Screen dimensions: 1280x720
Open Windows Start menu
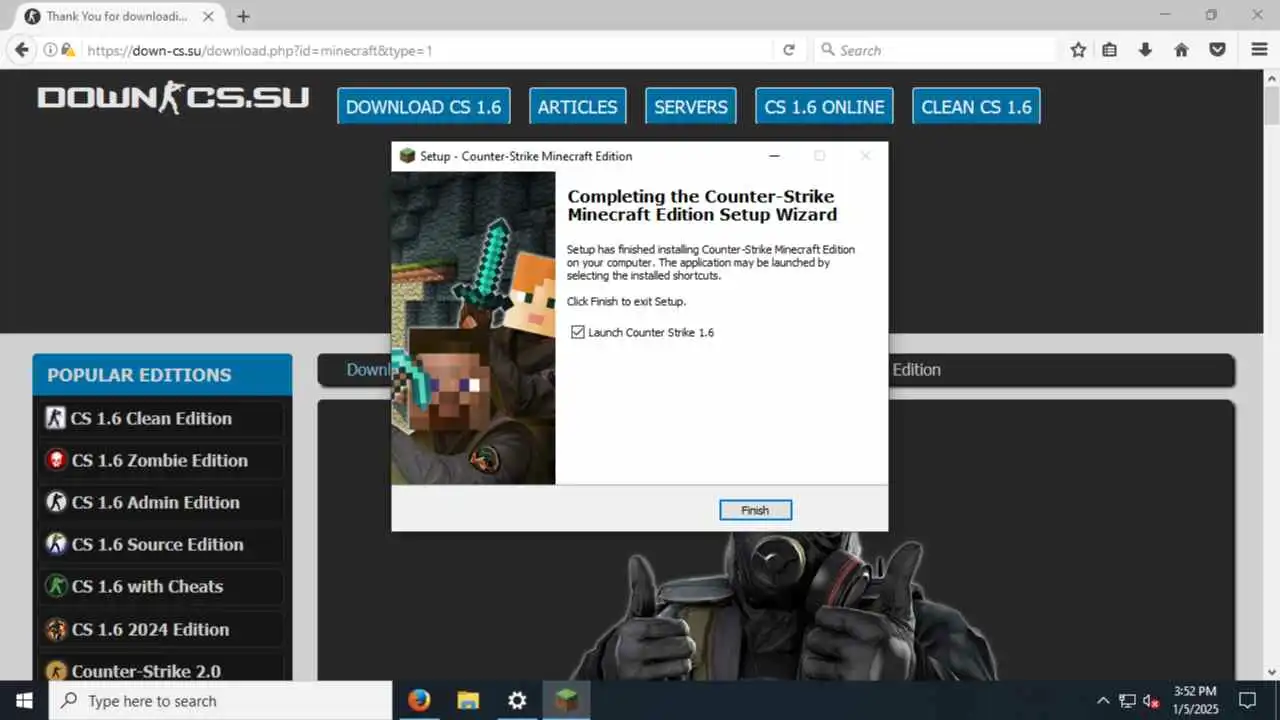click(x=24, y=701)
